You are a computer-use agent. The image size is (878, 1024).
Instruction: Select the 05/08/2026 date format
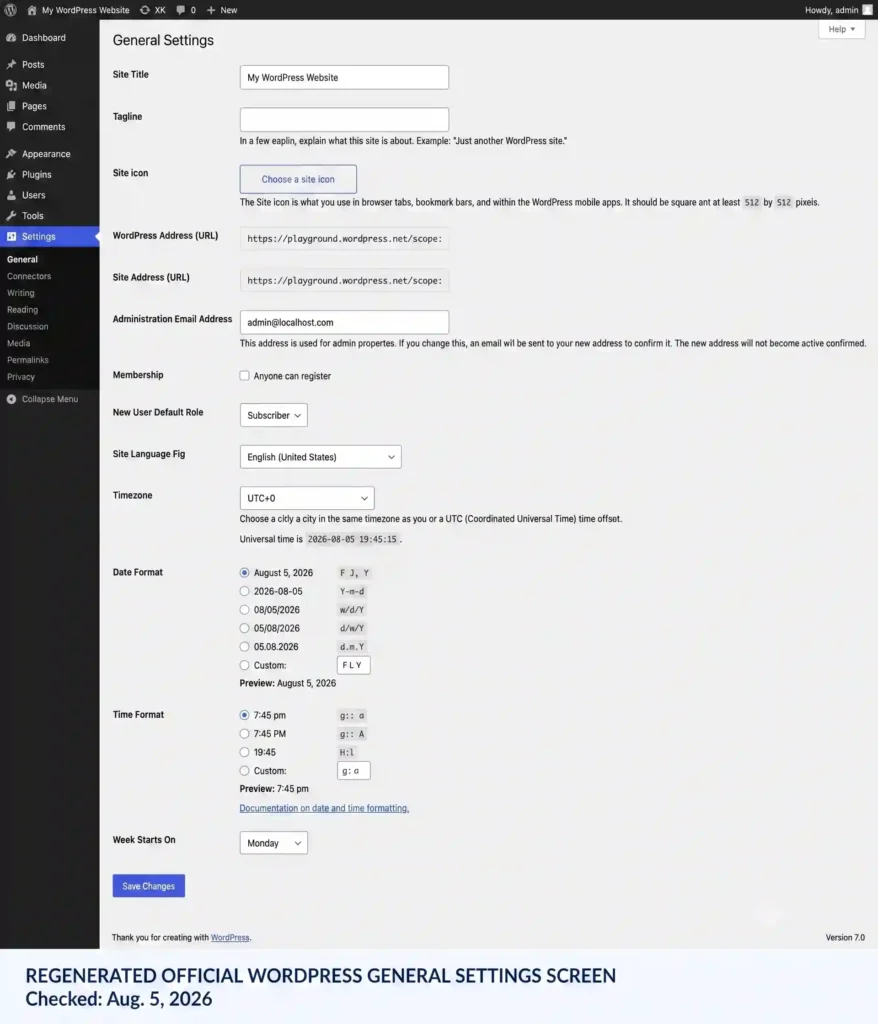point(244,628)
